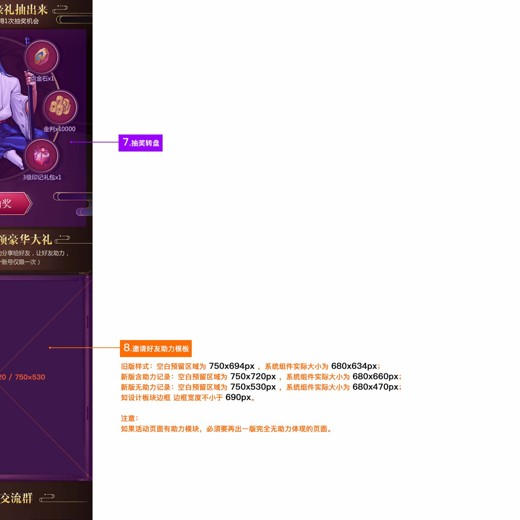Image resolution: width=520 pixels, height=520 pixels.
Task: Click the 礼抽出来 section heading
Action: pos(23,10)
